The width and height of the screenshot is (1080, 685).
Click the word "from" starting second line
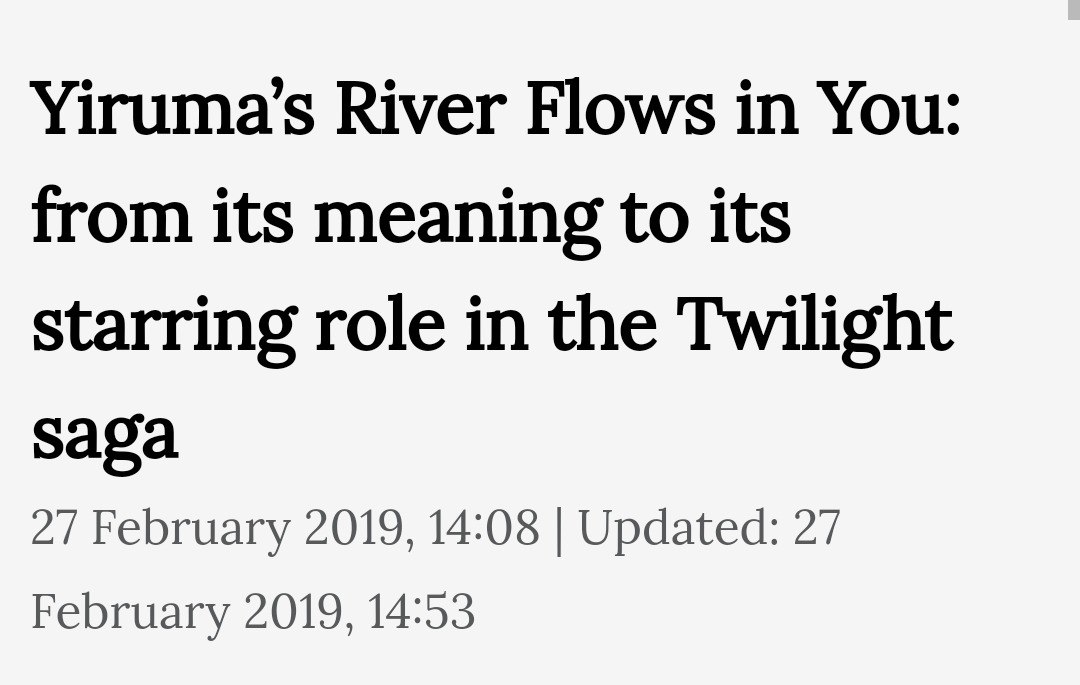[x=112, y=216]
